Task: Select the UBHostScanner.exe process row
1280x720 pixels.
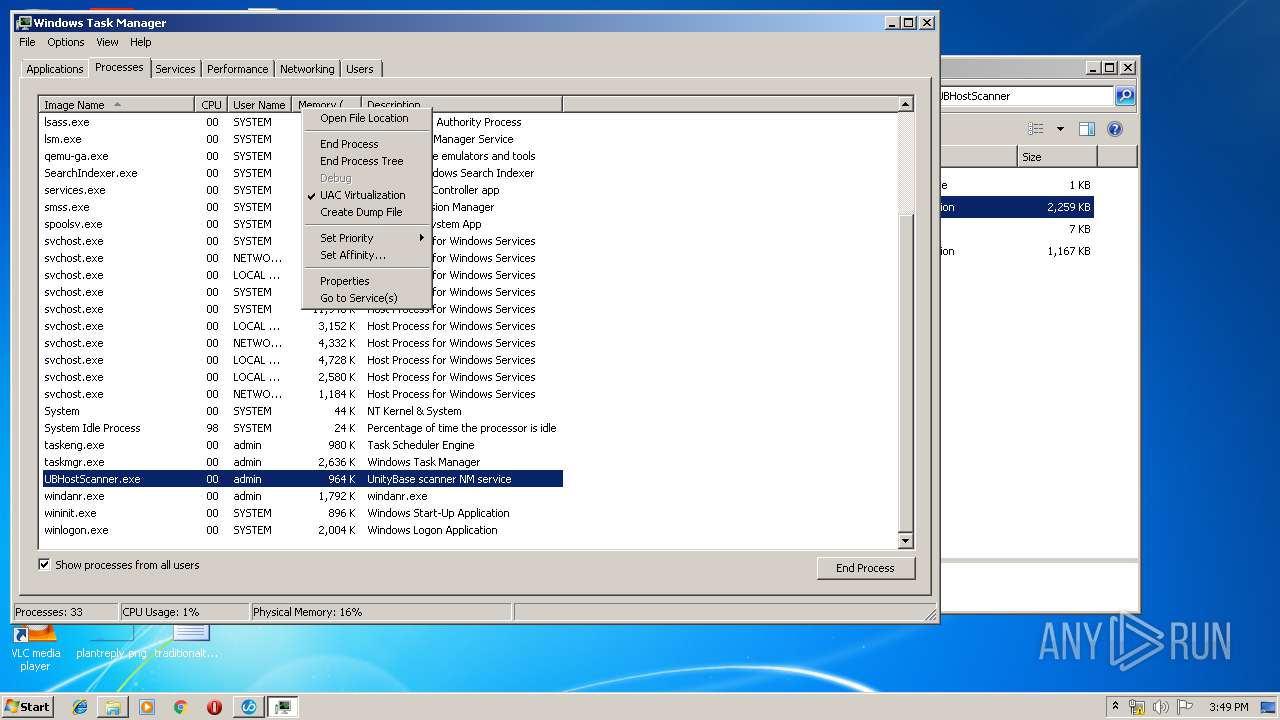Action: tap(302, 479)
